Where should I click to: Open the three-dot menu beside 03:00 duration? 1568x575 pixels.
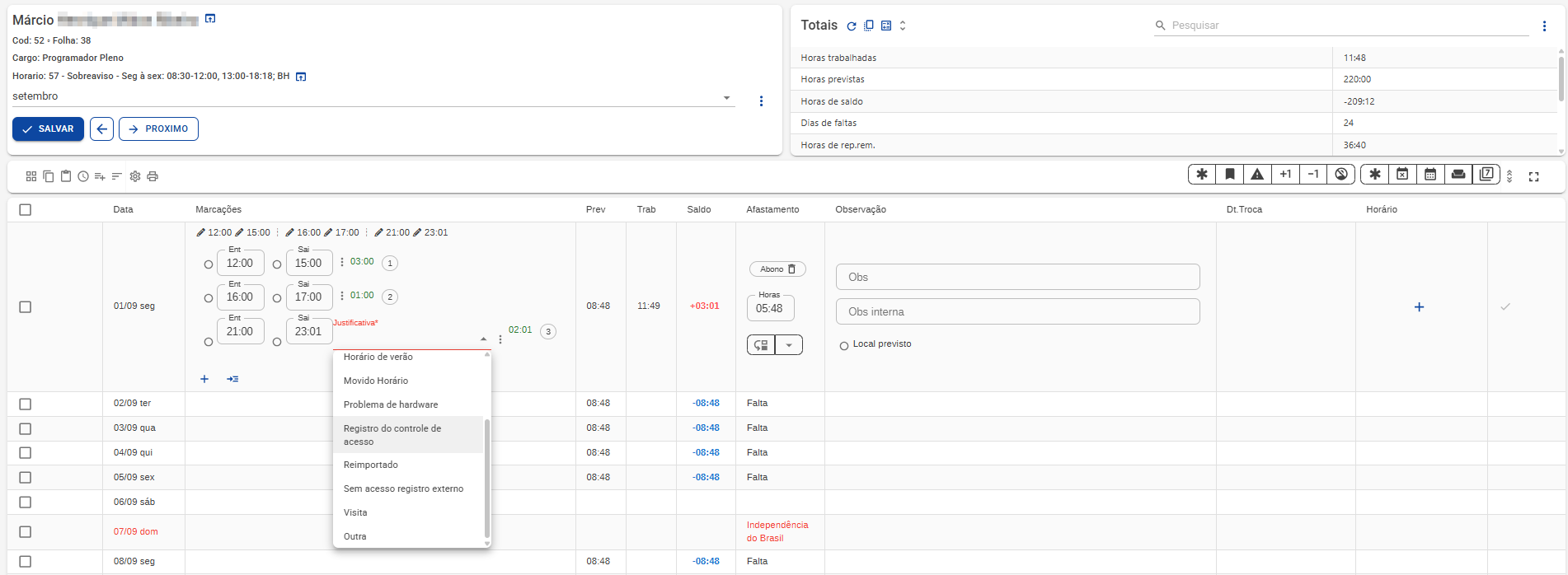(x=342, y=262)
